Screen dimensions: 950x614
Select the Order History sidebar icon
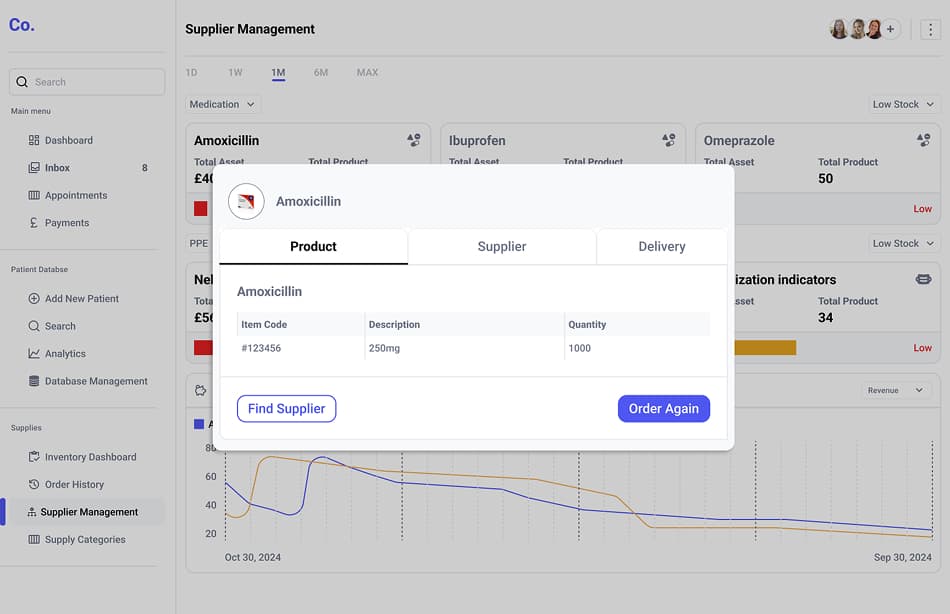coord(34,484)
